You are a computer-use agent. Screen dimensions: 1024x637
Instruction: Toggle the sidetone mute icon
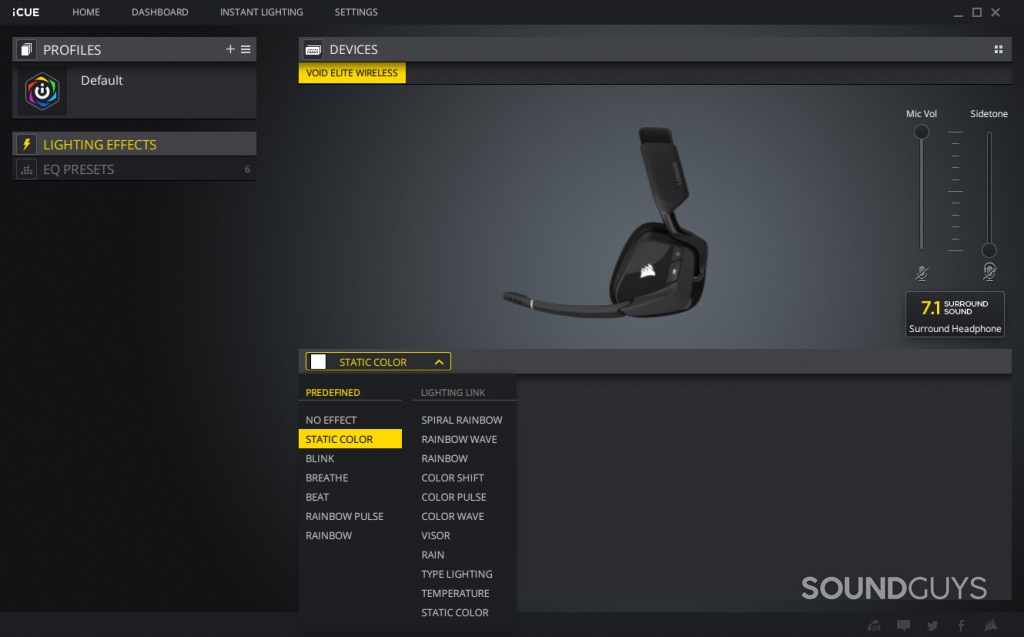pos(989,271)
